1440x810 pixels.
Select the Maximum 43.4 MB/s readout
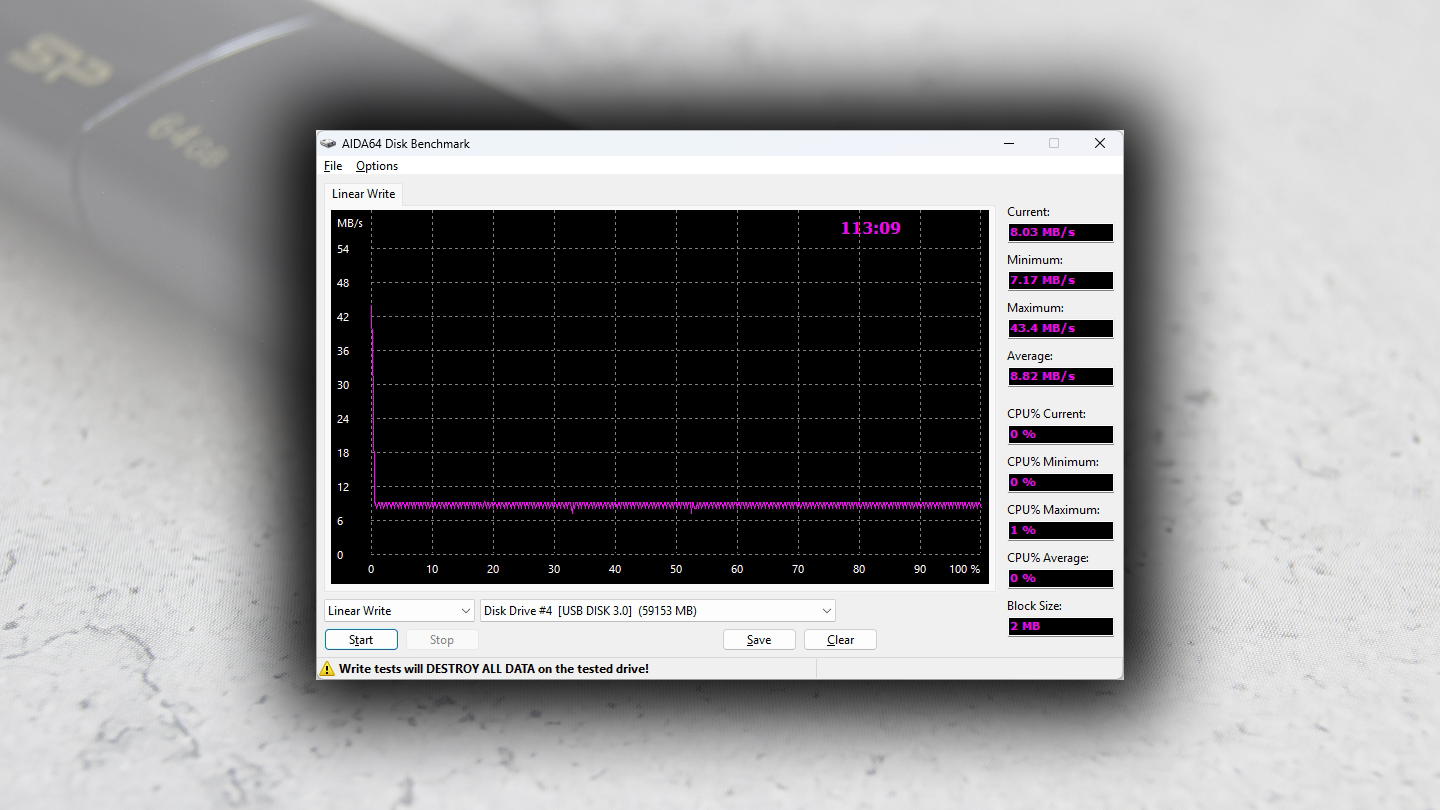coord(1059,328)
